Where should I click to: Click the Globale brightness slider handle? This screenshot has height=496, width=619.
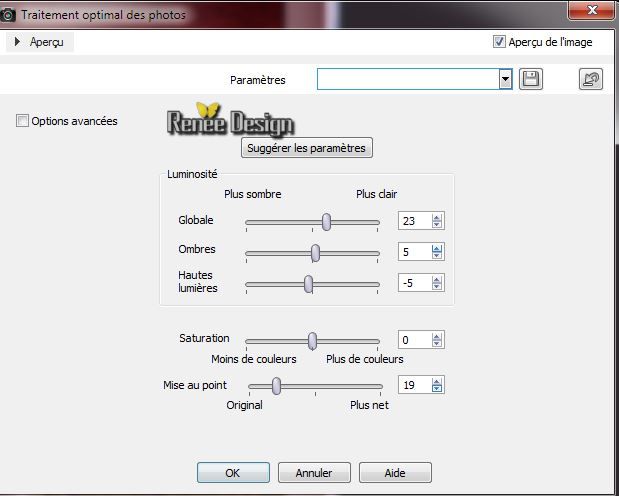[326, 222]
